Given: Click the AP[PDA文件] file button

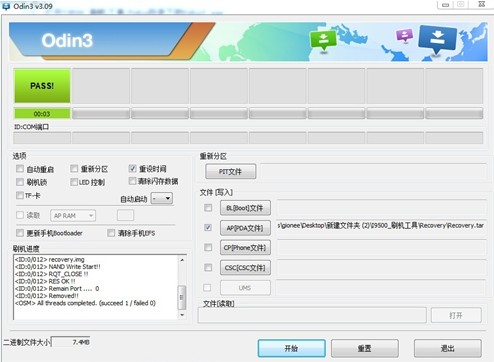Looking at the screenshot, I should (x=245, y=228).
